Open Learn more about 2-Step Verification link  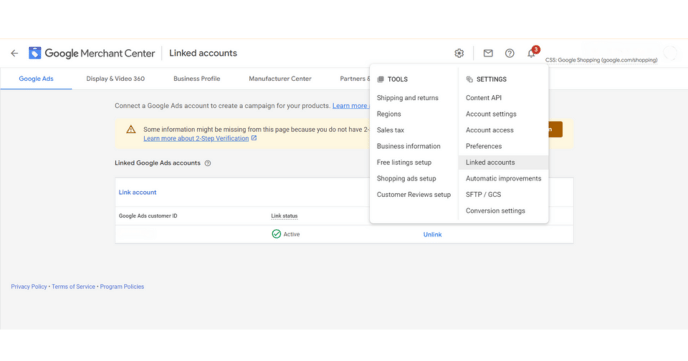pyautogui.click(x=196, y=138)
